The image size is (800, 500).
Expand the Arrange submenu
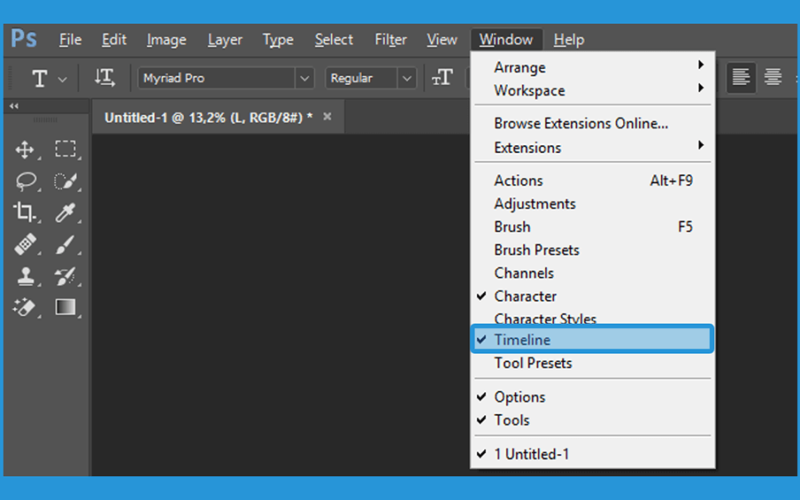(592, 67)
